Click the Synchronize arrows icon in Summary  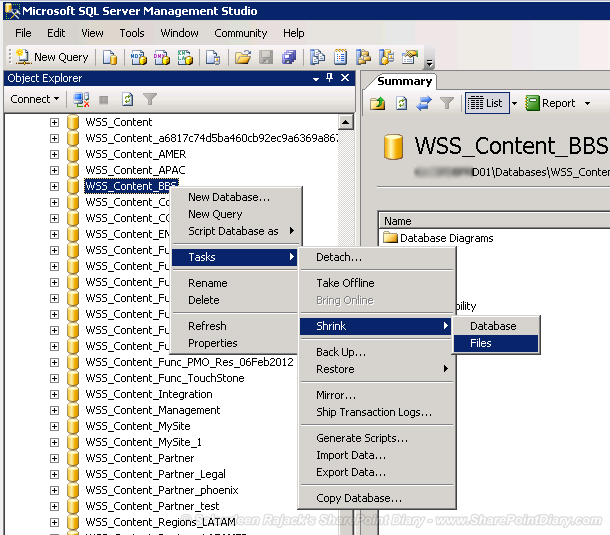[x=424, y=103]
